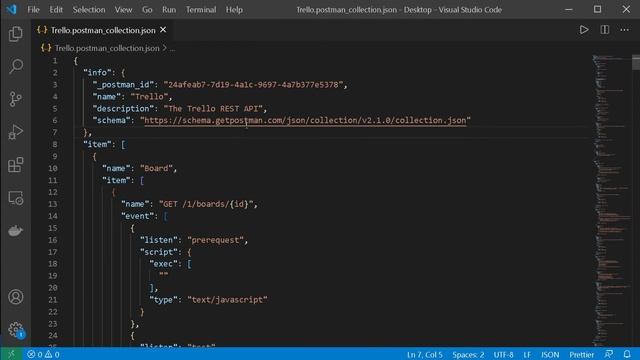Click the "prerequest" value on line 16
Viewport: 640px width, 360px height.
(x=215, y=240)
